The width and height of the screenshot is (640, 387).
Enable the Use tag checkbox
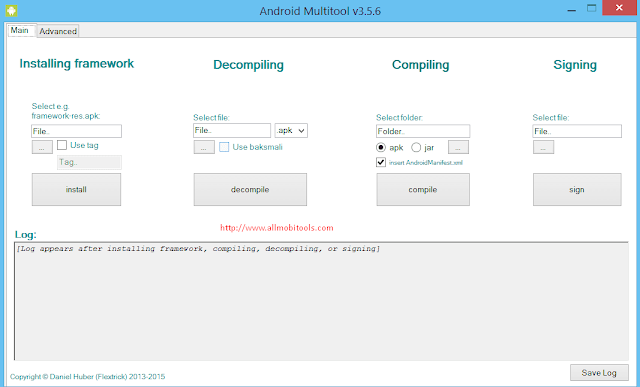[62, 145]
